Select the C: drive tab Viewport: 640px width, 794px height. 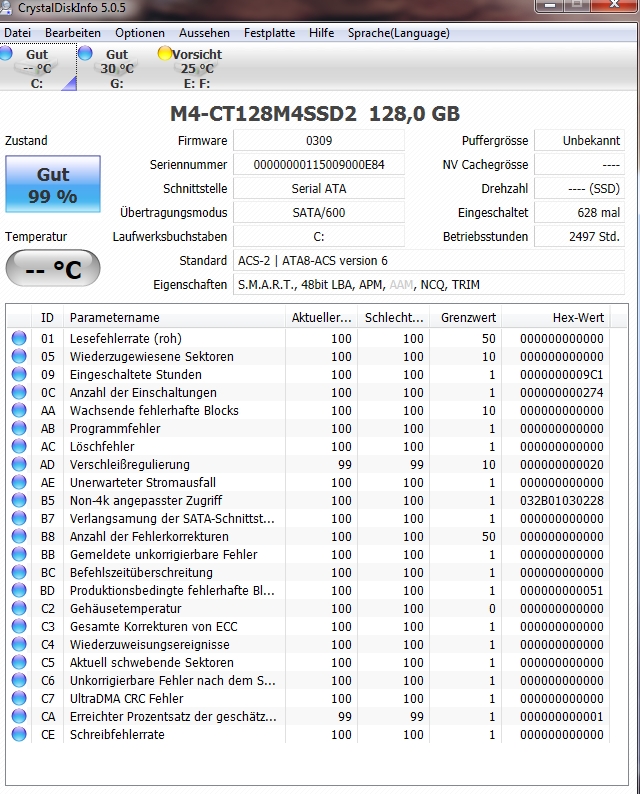37,68
